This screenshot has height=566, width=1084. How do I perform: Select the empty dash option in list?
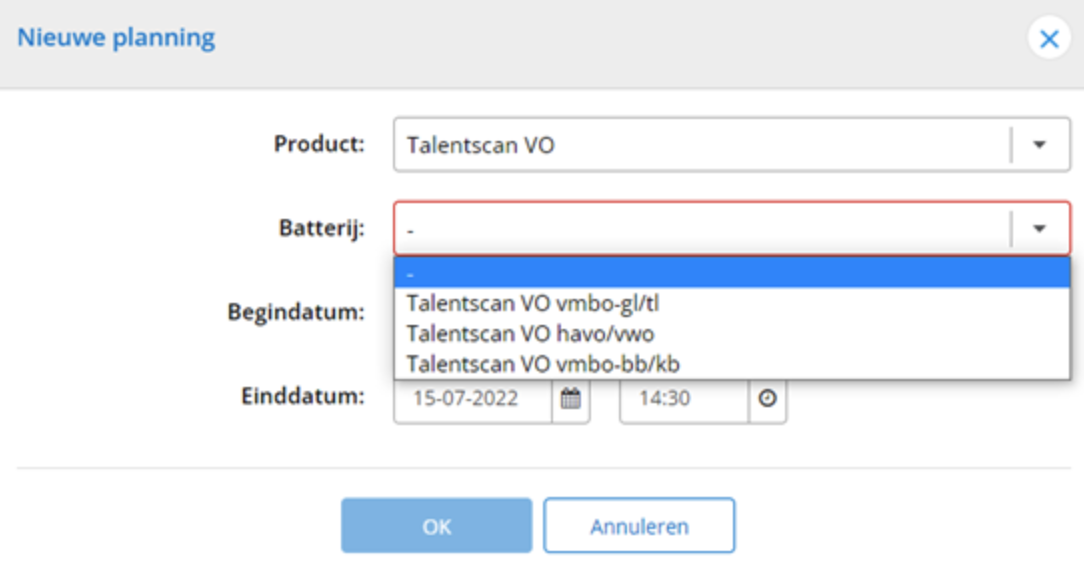(x=731, y=273)
